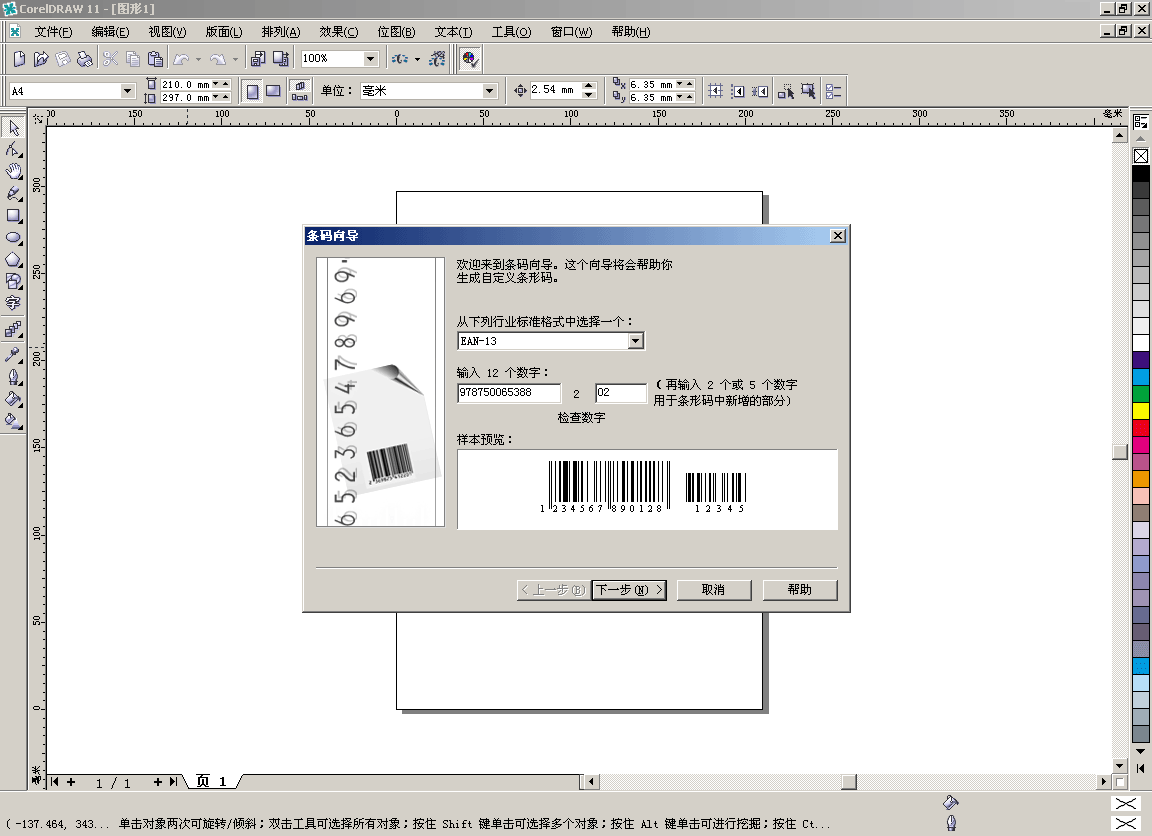Image resolution: width=1152 pixels, height=836 pixels.
Task: Select the Polygon tool
Action: pos(13,260)
